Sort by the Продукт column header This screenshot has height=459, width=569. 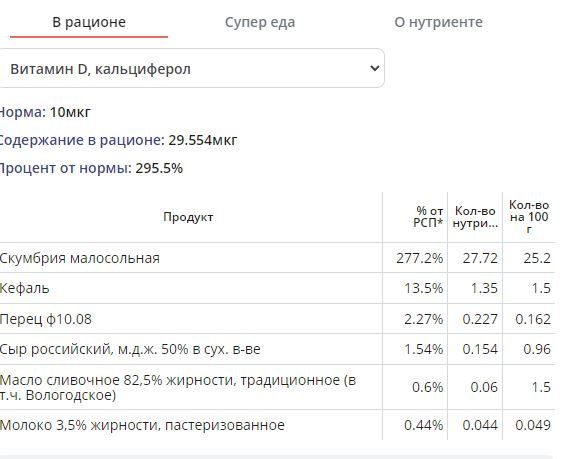[x=188, y=217]
